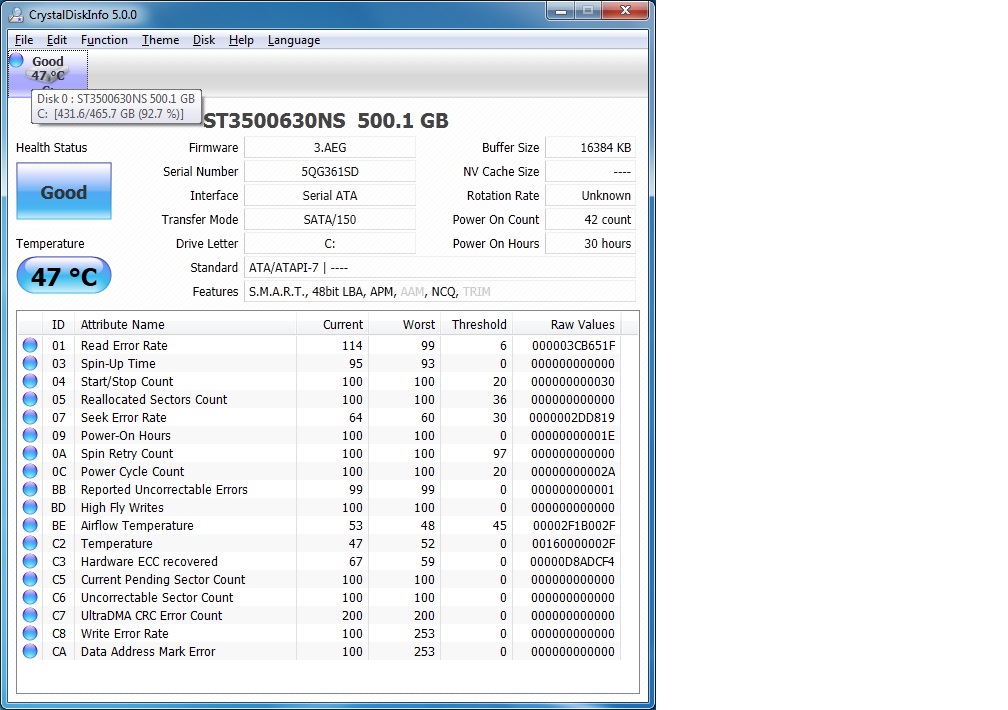Click the status orb beside UltraDMA CRC Error Count
The height and width of the screenshot is (710, 1008).
pyautogui.click(x=30, y=615)
